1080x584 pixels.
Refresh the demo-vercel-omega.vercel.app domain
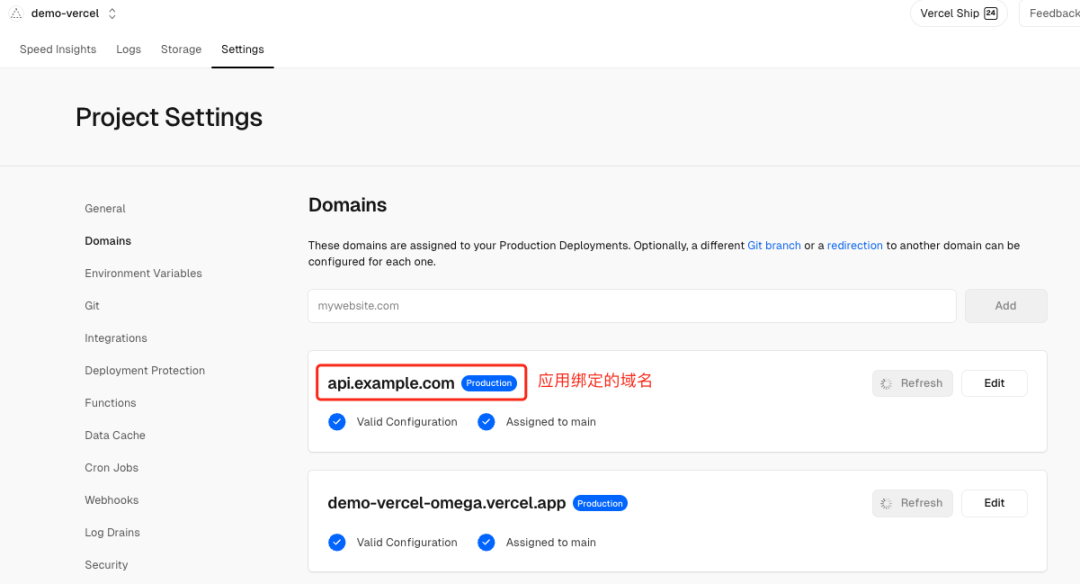912,503
